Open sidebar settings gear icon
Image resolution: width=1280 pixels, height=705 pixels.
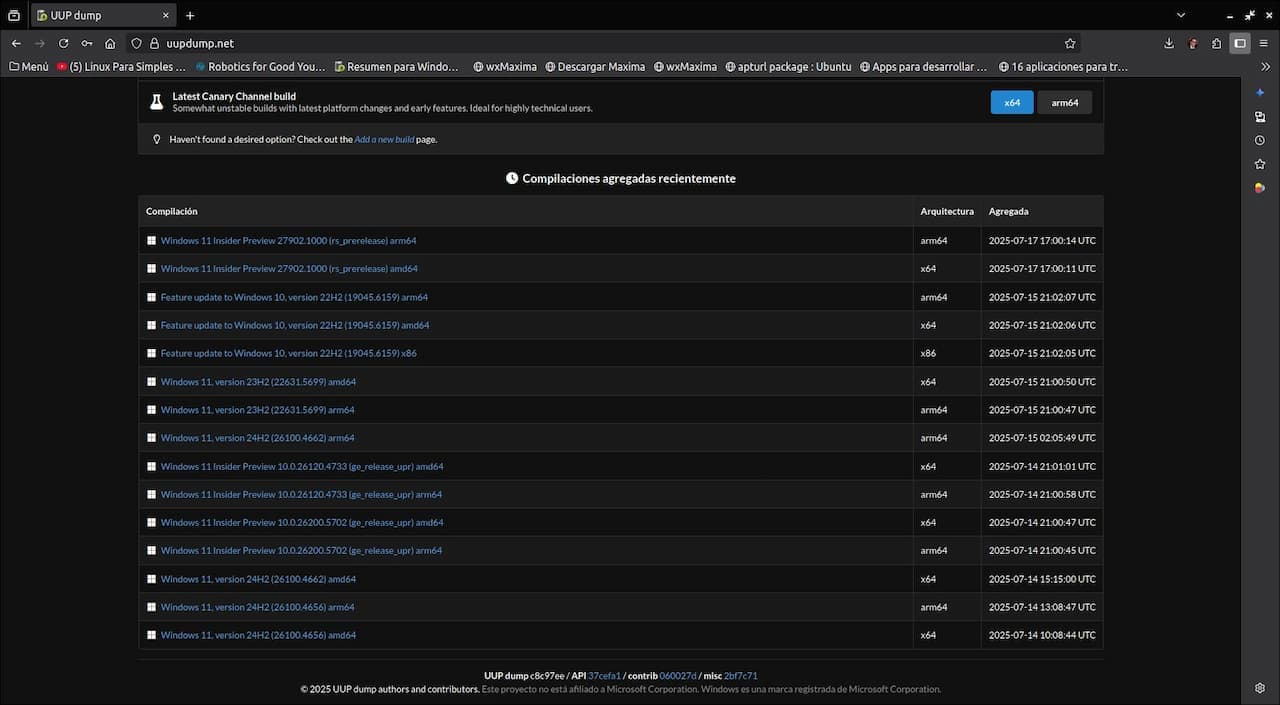(1260, 688)
